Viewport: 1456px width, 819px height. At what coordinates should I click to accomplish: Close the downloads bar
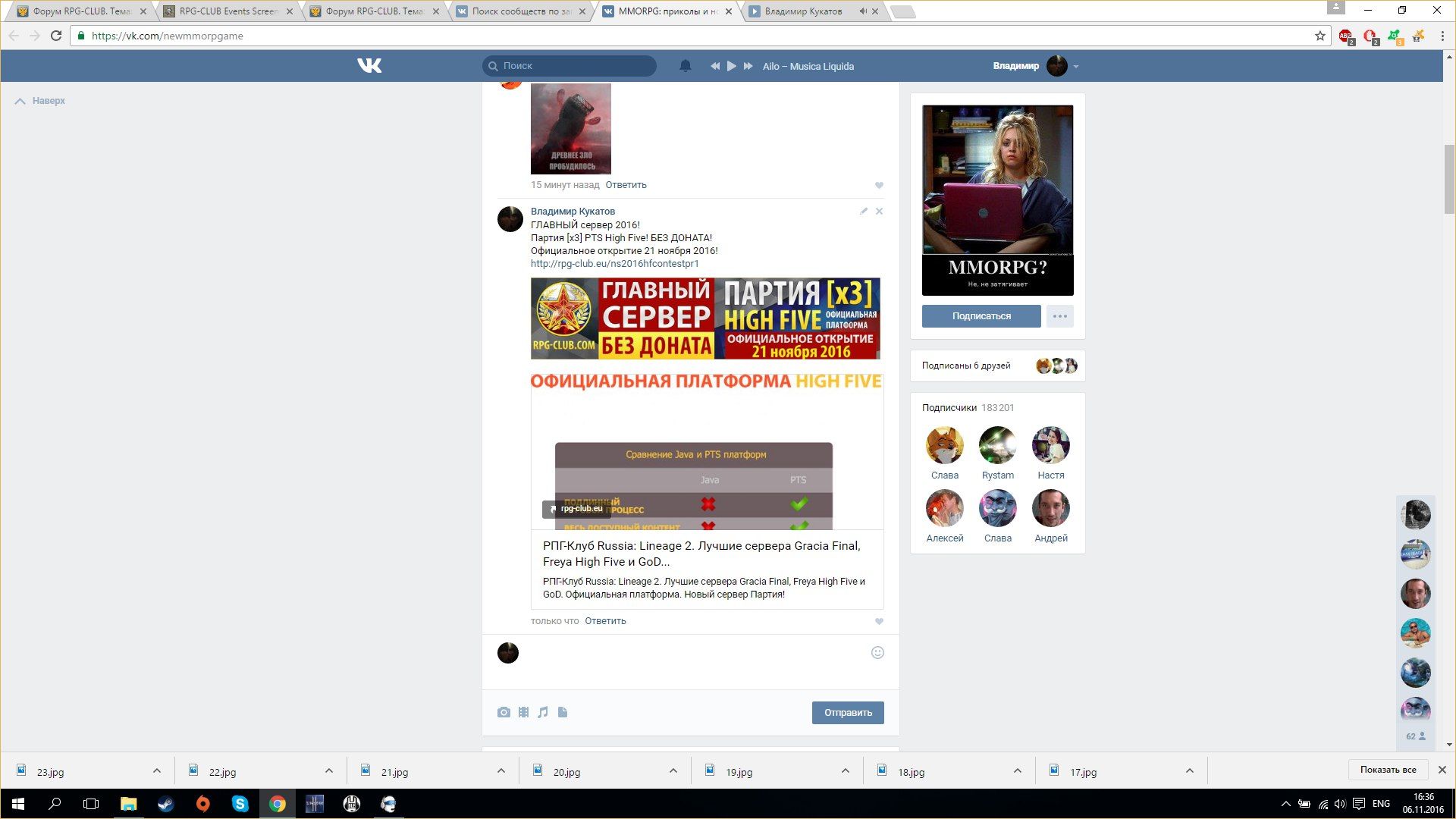pos(1442,770)
